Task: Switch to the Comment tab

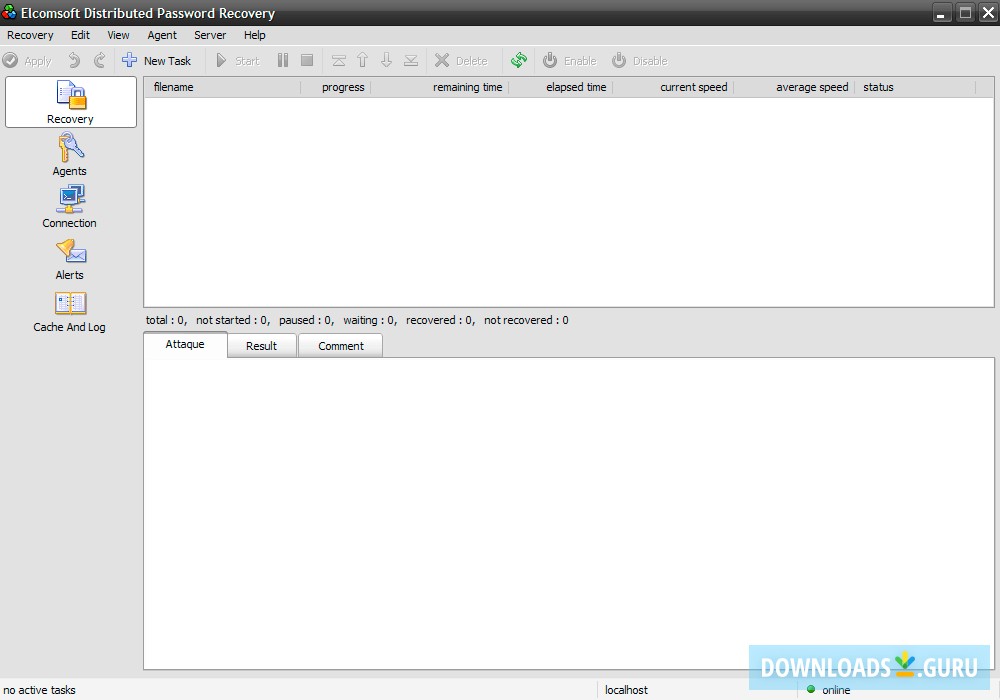Action: pyautogui.click(x=341, y=346)
